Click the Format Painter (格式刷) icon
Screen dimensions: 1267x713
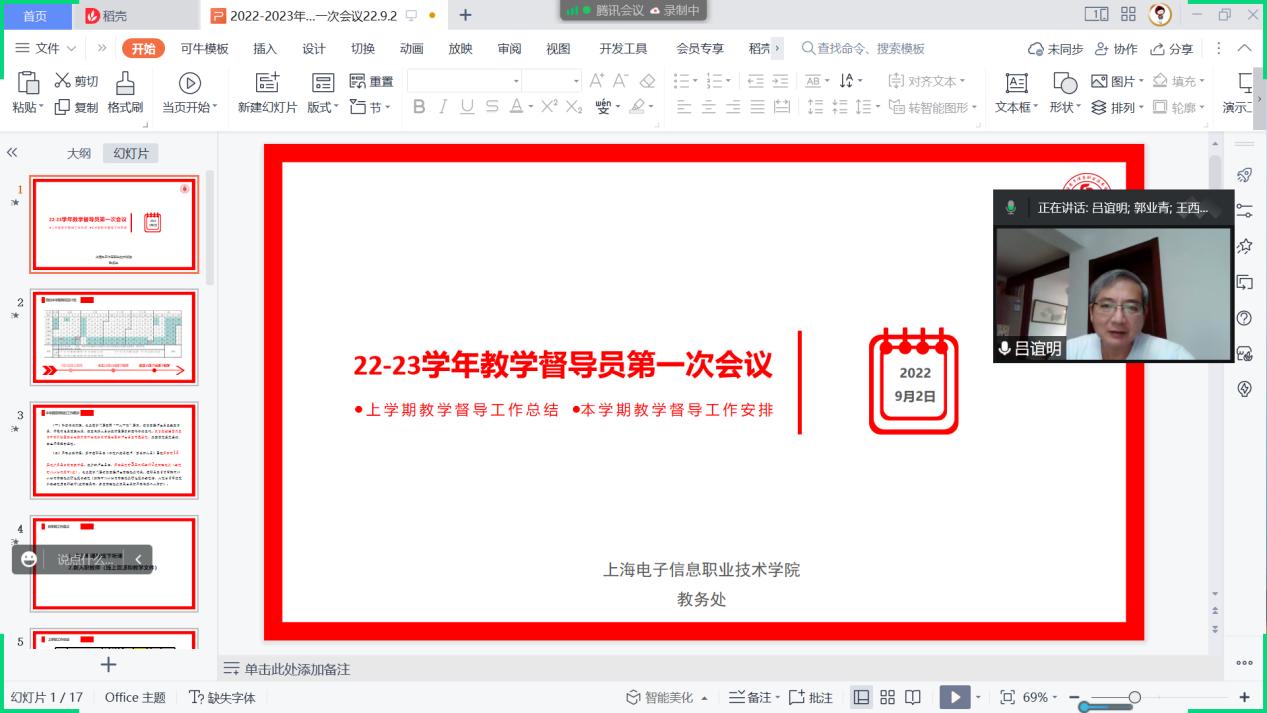(x=125, y=83)
